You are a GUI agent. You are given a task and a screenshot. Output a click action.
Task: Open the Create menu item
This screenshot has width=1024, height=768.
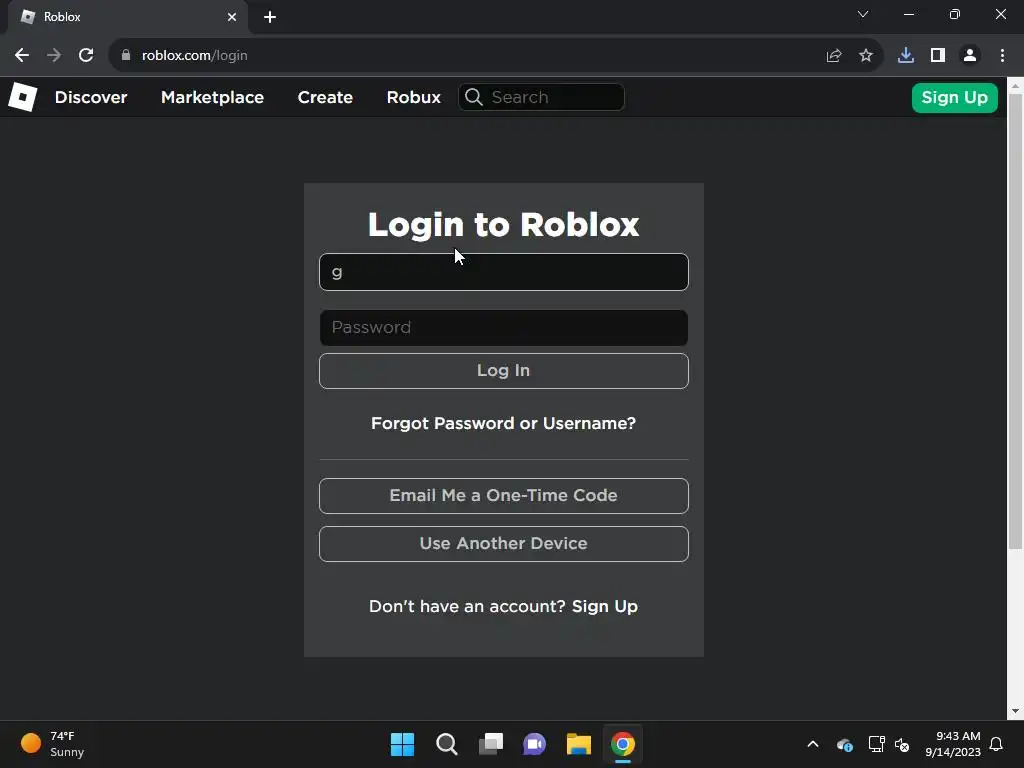point(325,97)
